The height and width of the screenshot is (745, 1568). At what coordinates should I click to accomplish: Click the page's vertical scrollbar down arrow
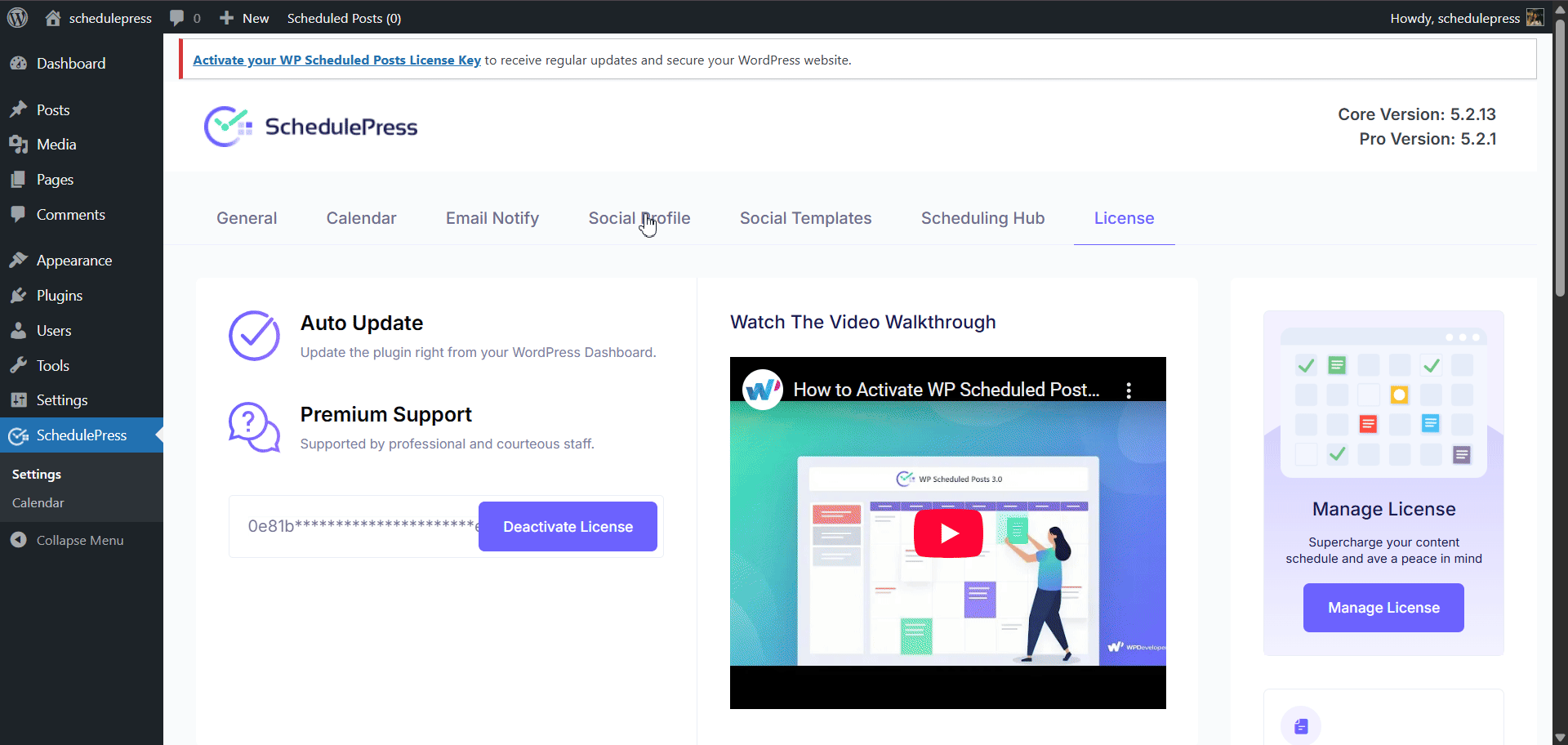point(1560,737)
